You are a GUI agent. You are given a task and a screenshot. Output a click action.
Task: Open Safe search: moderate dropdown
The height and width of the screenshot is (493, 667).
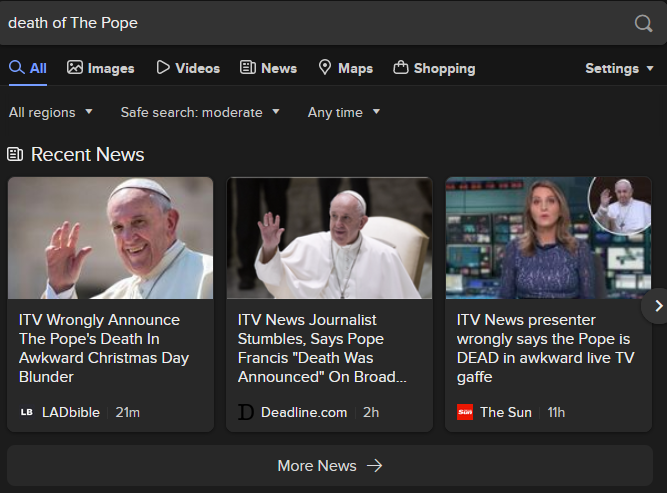[200, 112]
